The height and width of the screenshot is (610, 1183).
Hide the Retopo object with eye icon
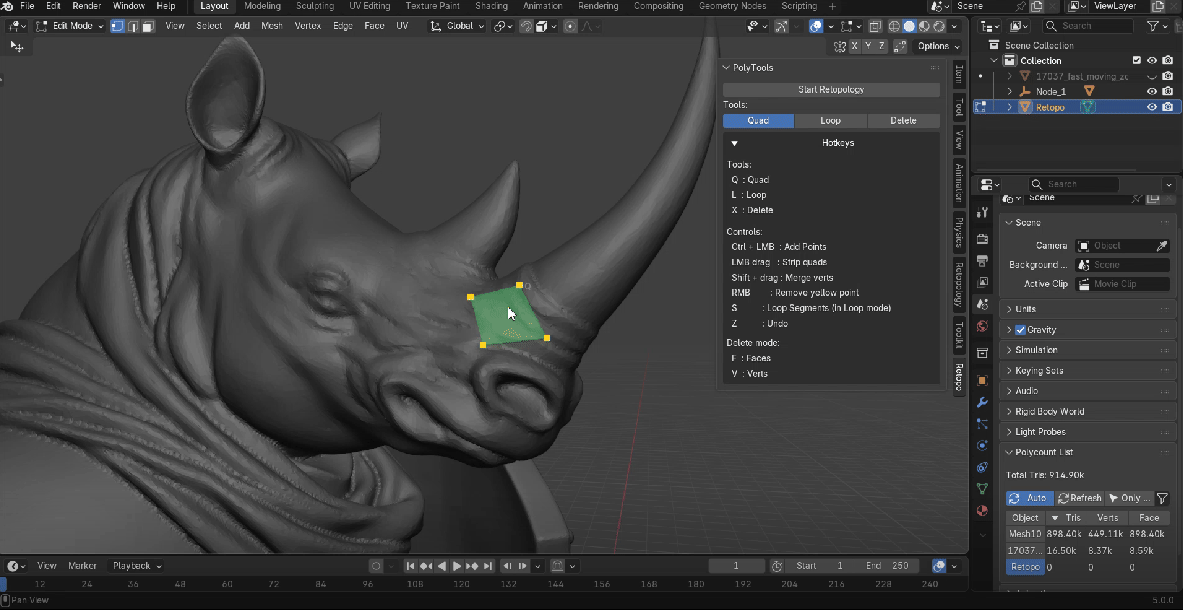[1151, 107]
